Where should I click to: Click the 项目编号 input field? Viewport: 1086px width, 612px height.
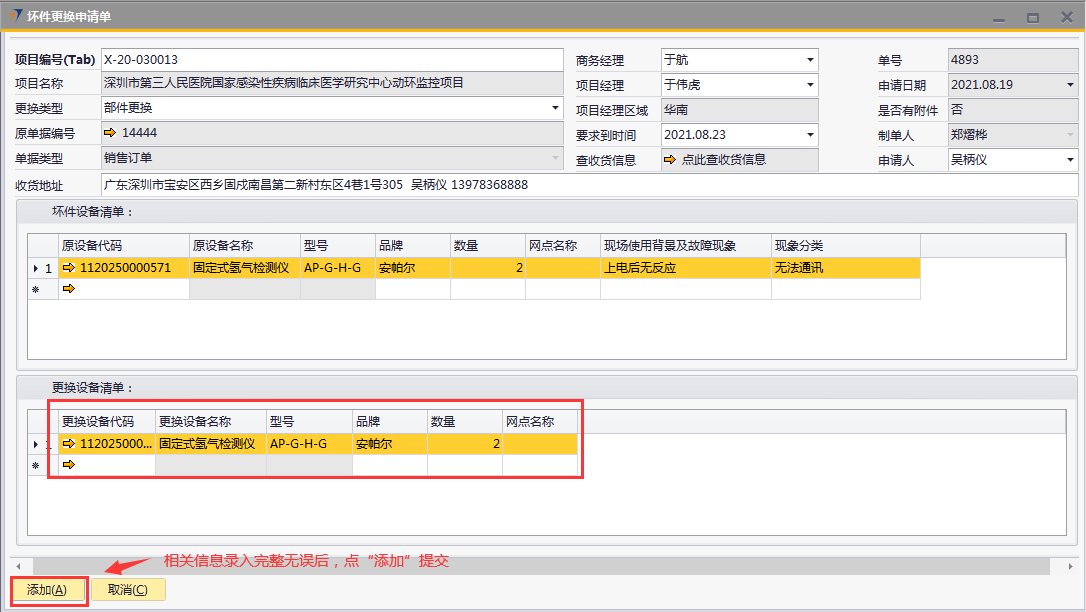pos(332,60)
